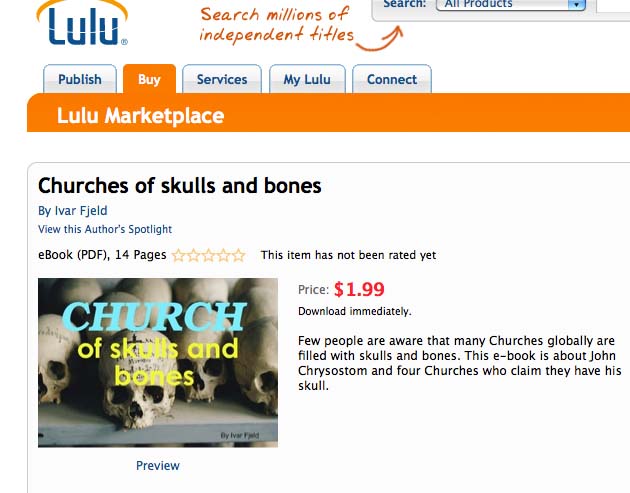Open author link By Ivar Fjeld

coord(73,211)
